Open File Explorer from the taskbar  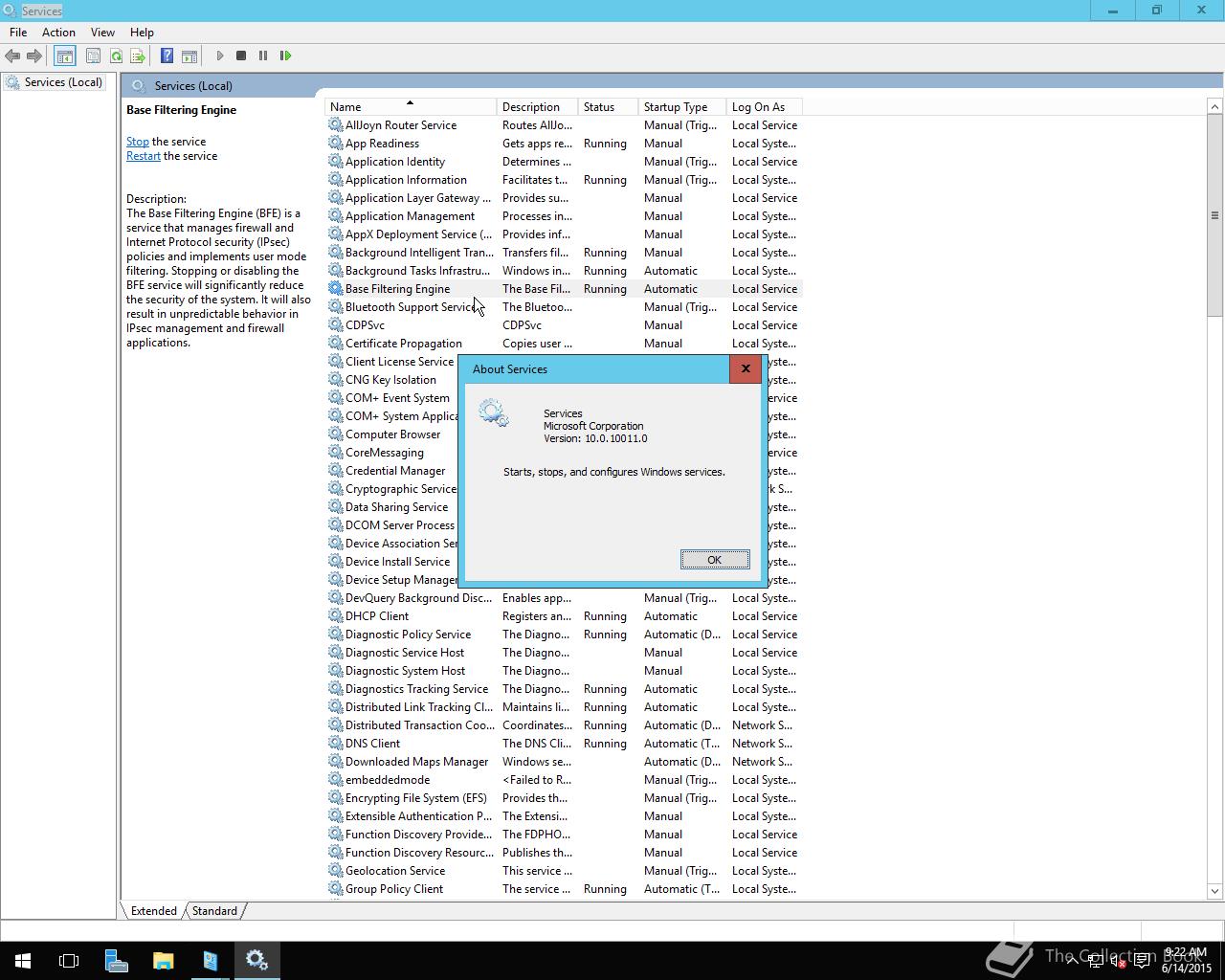coord(164,960)
